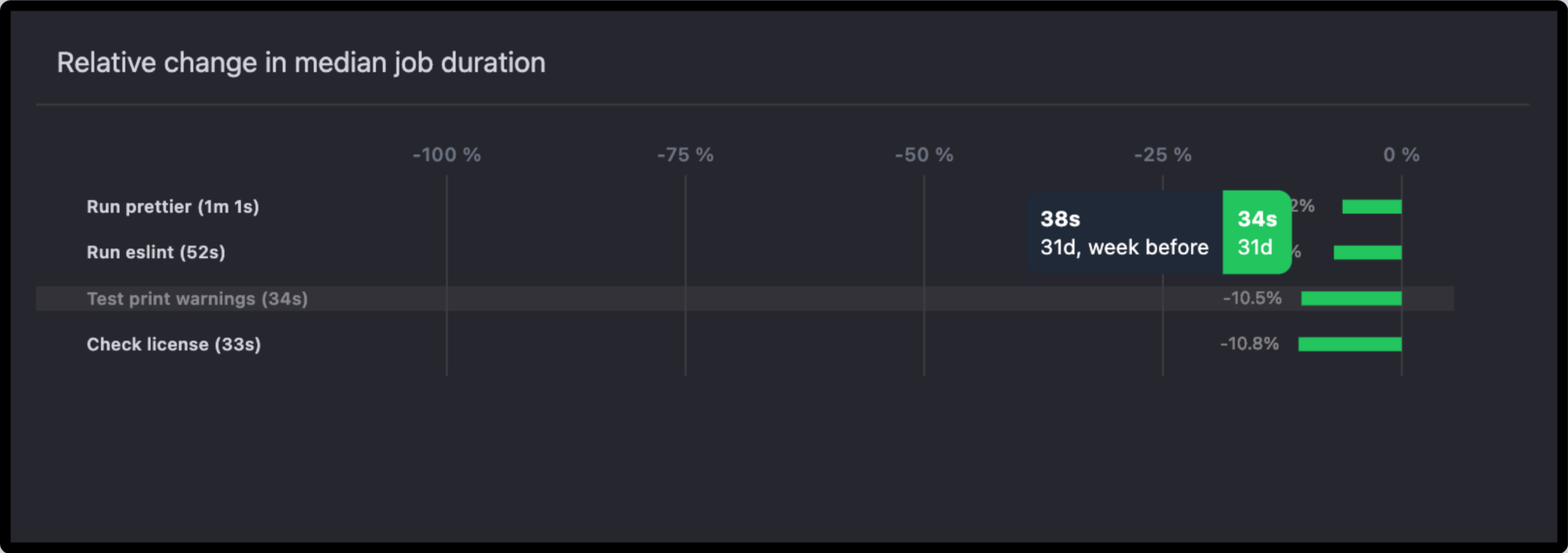Select the "Check license (33s)" job label

pyautogui.click(x=174, y=344)
